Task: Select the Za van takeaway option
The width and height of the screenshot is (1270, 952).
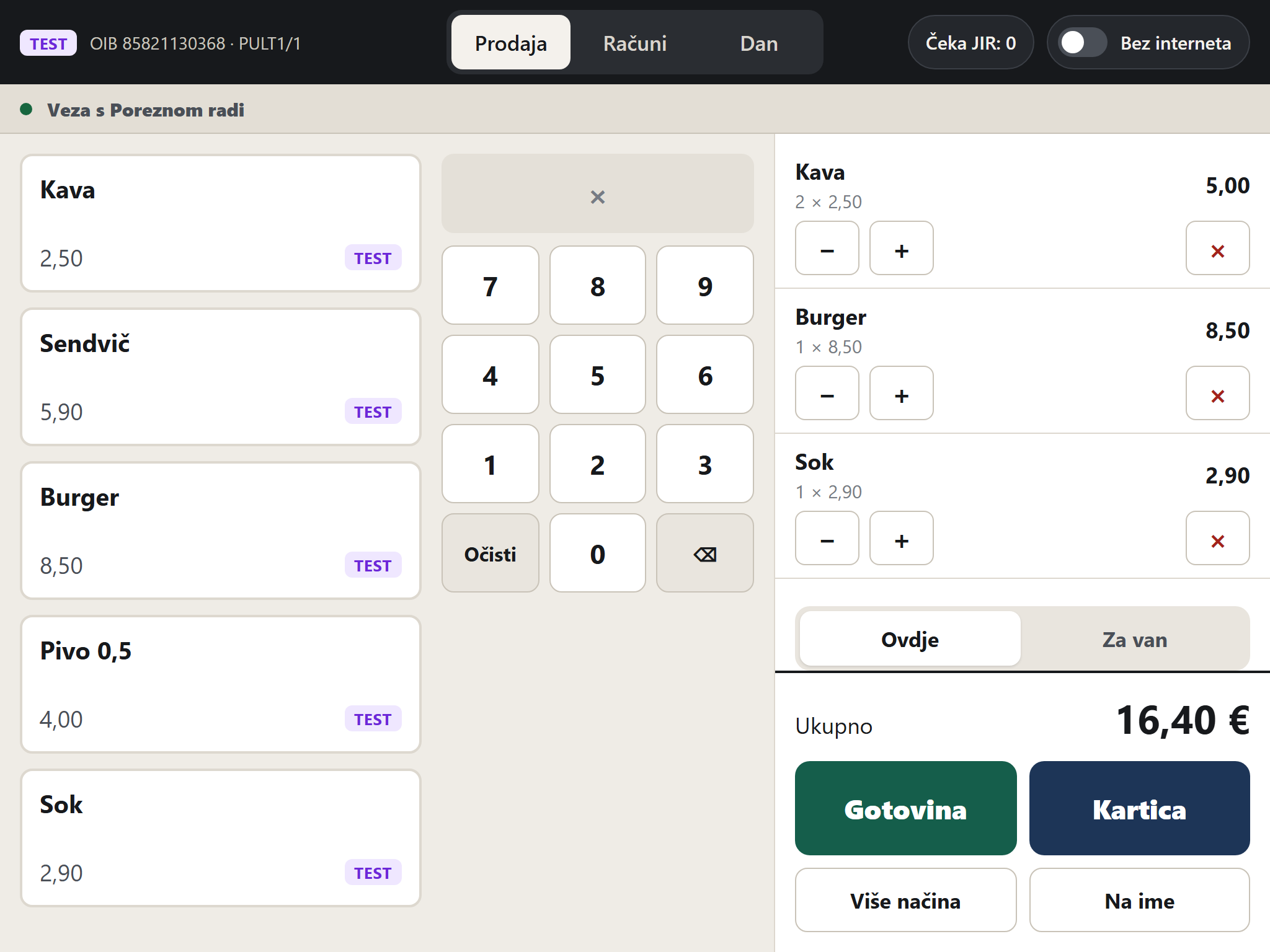Action: point(1134,639)
